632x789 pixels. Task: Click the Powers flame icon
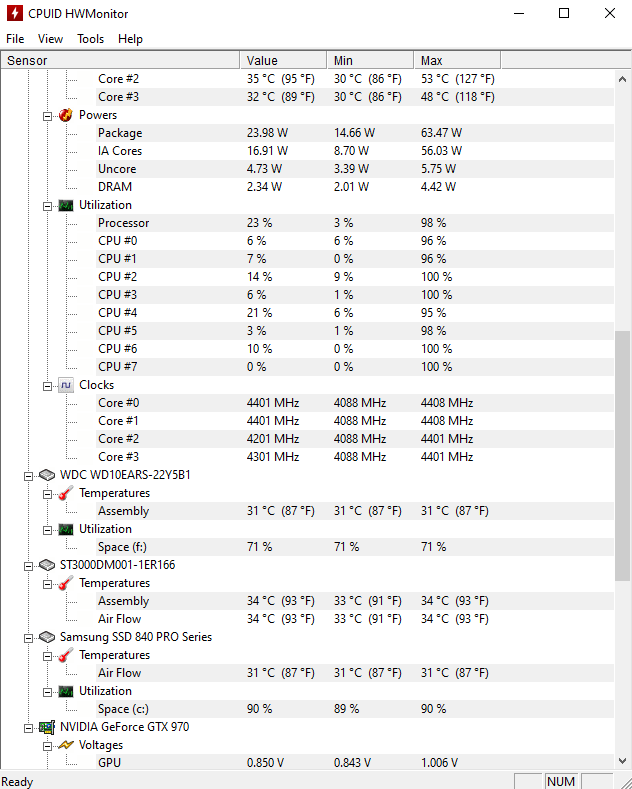[x=66, y=115]
